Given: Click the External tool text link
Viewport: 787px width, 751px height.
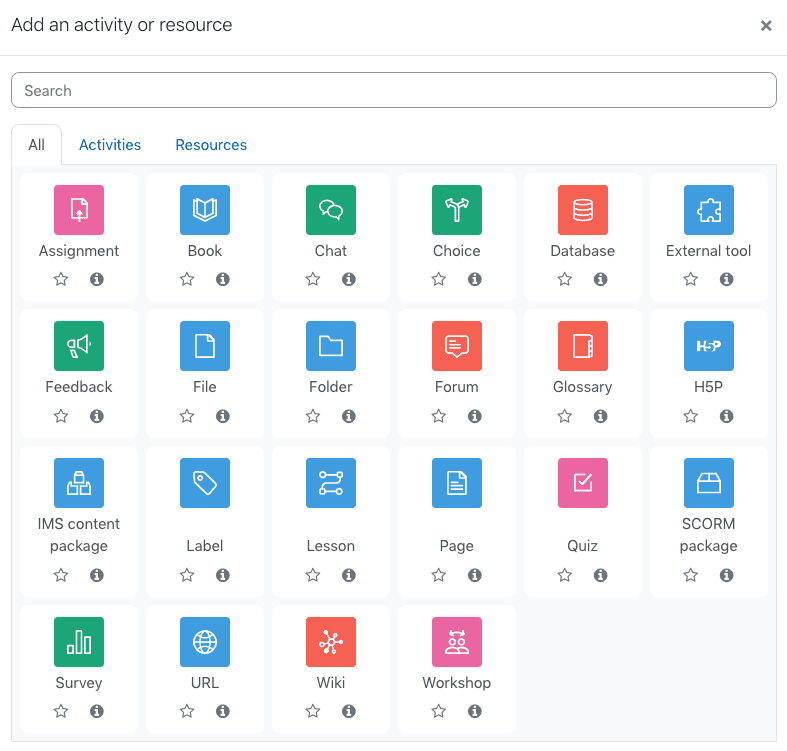Looking at the screenshot, I should (x=708, y=251).
